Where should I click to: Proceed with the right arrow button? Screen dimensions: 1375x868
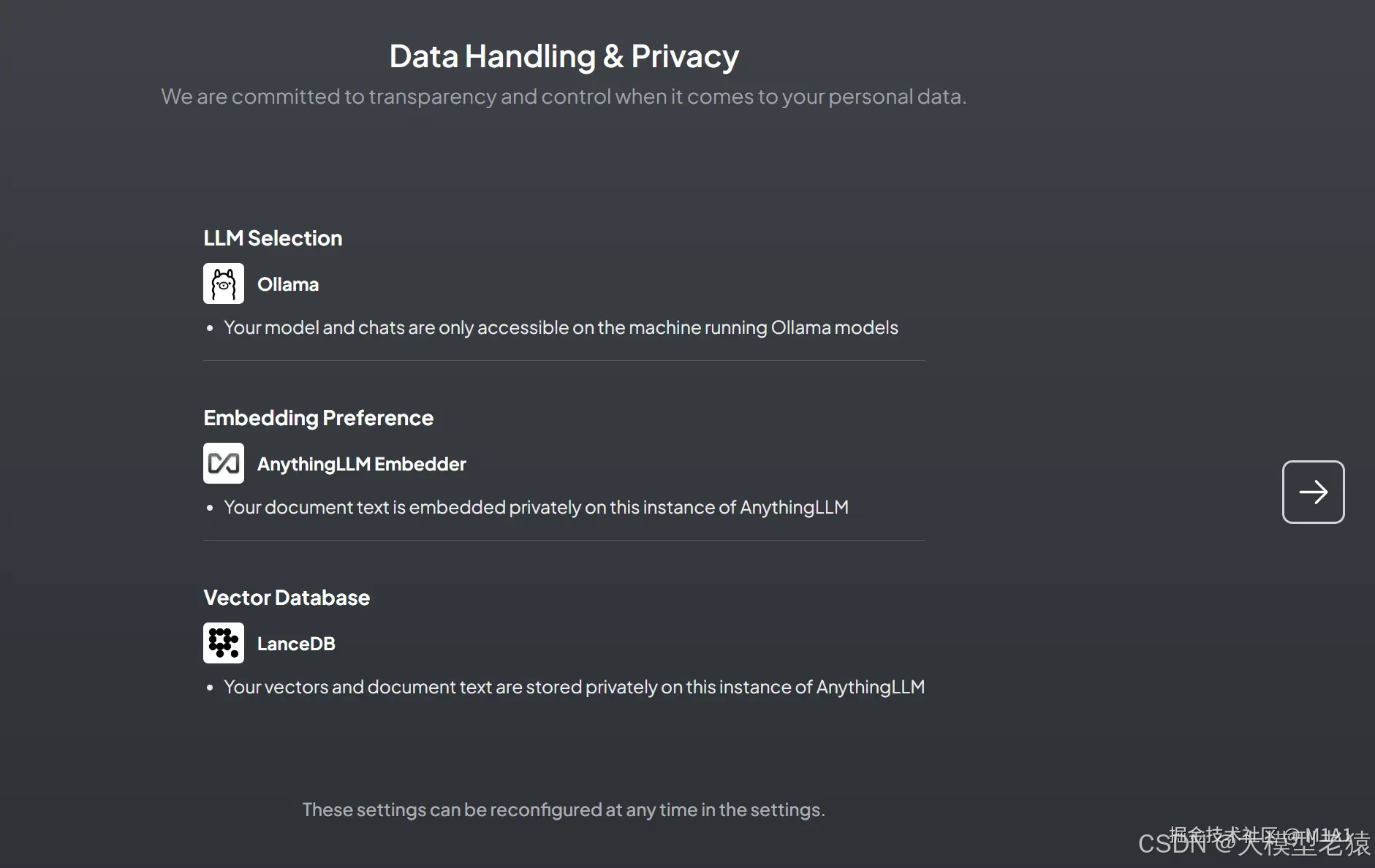tap(1313, 492)
